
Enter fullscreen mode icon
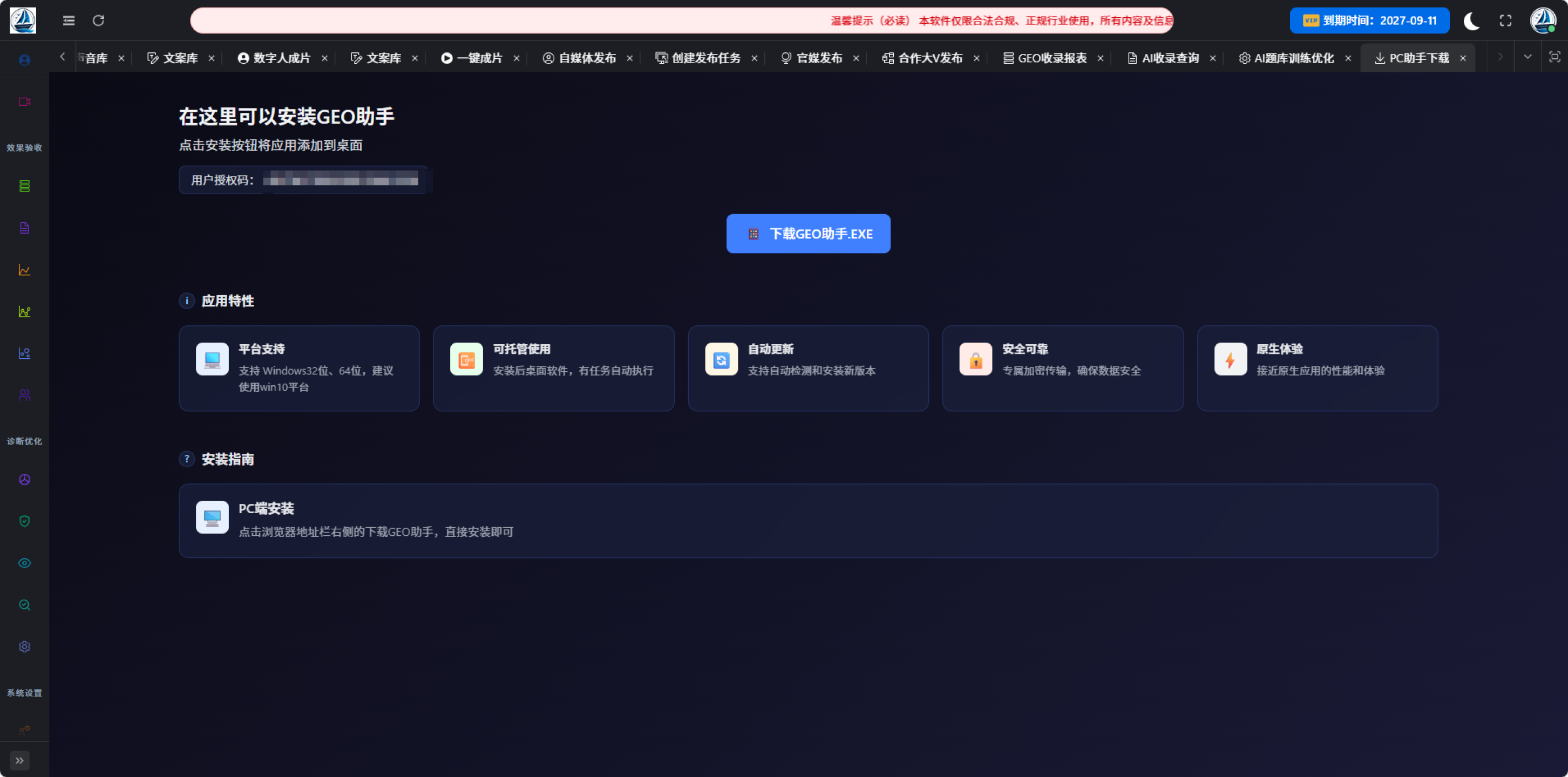pos(1505,21)
